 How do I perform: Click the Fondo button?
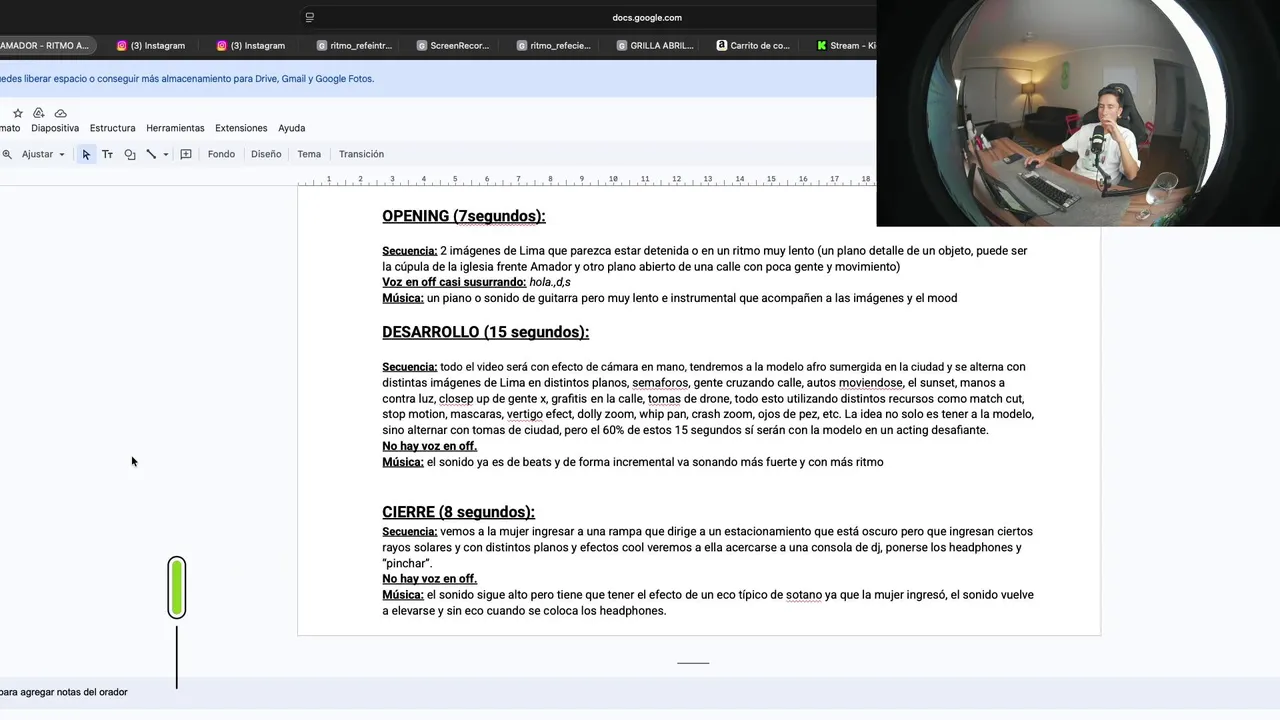[x=221, y=154]
